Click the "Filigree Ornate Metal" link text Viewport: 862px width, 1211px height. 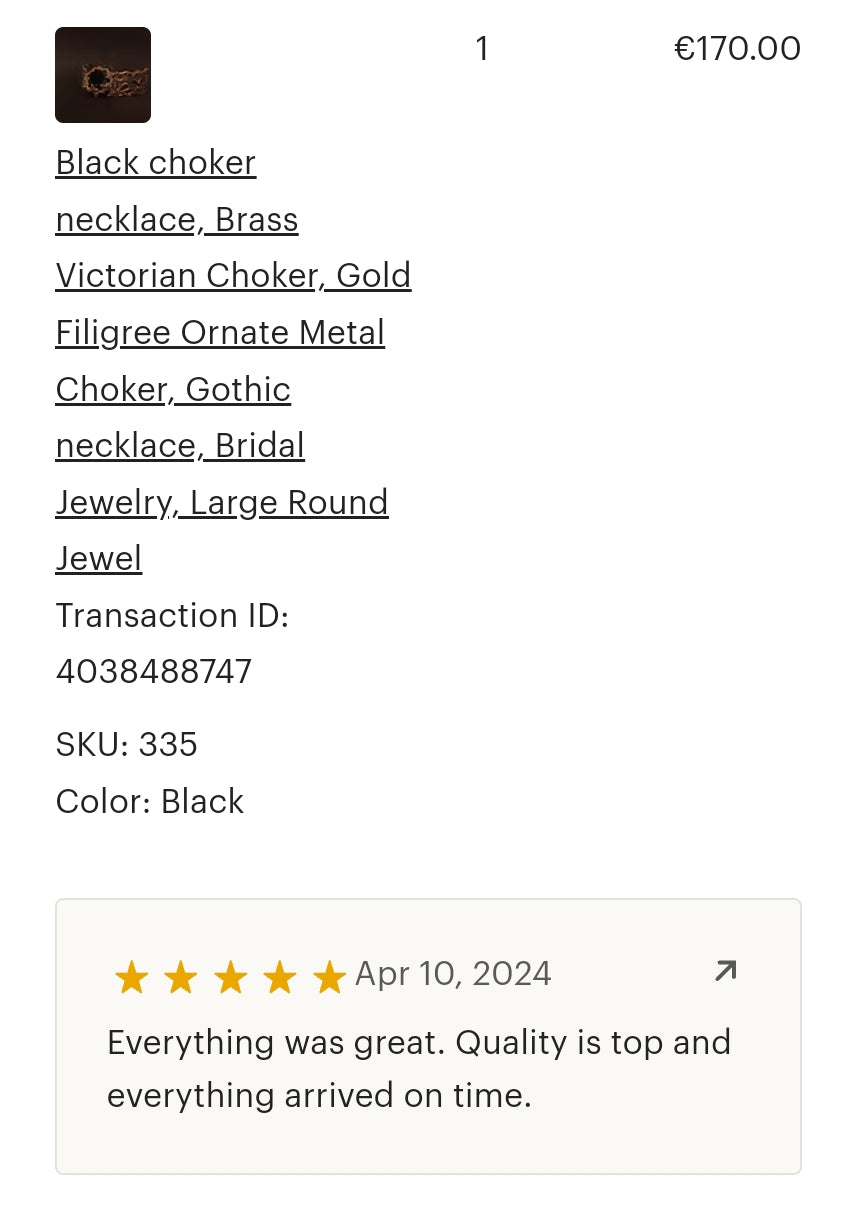[220, 332]
